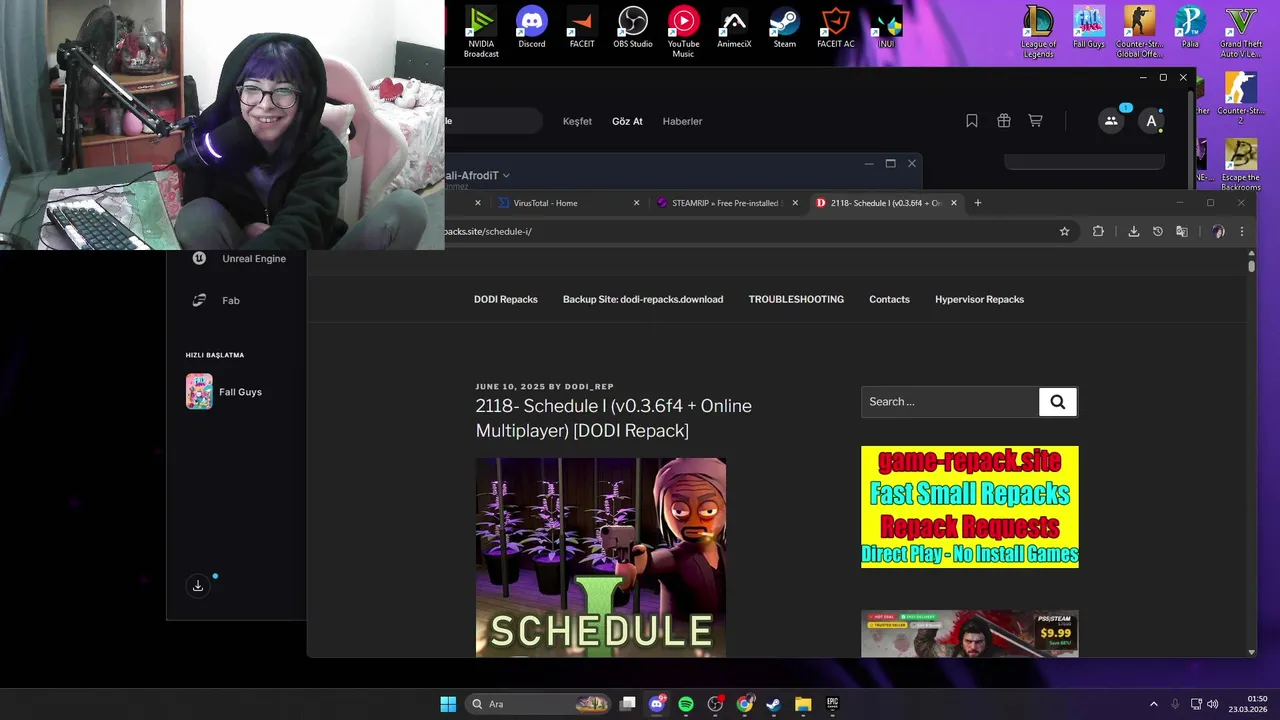This screenshot has width=1280, height=720.
Task: Open the game-repack.site banner ad
Action: 969,507
